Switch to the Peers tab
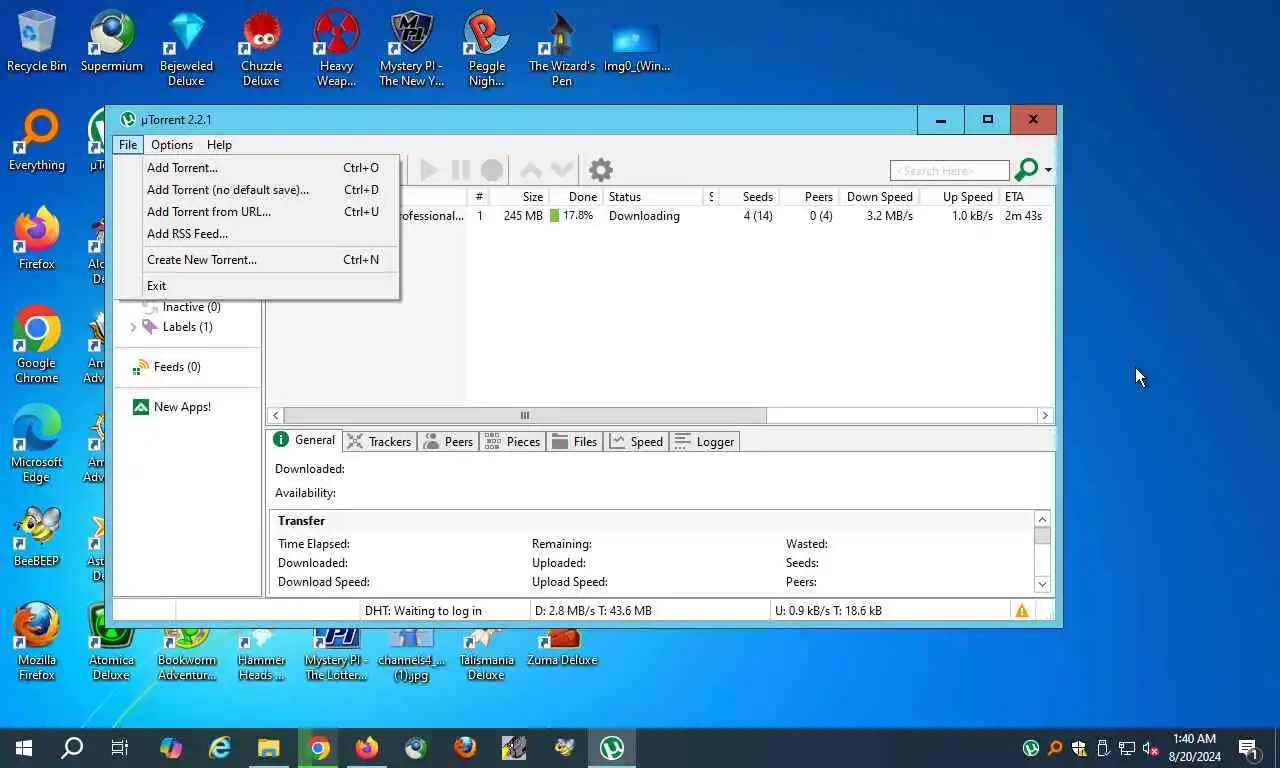Viewport: 1280px width, 768px height. [448, 441]
